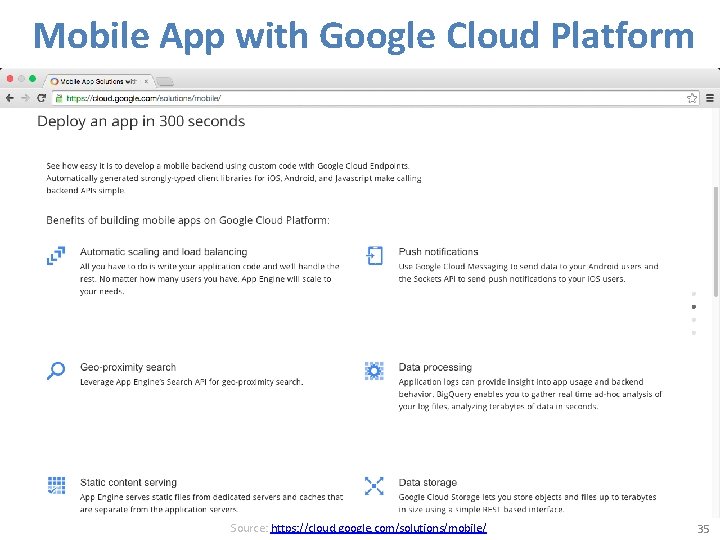
Task: Close the Mobile App Solutions tab
Action: point(146,81)
